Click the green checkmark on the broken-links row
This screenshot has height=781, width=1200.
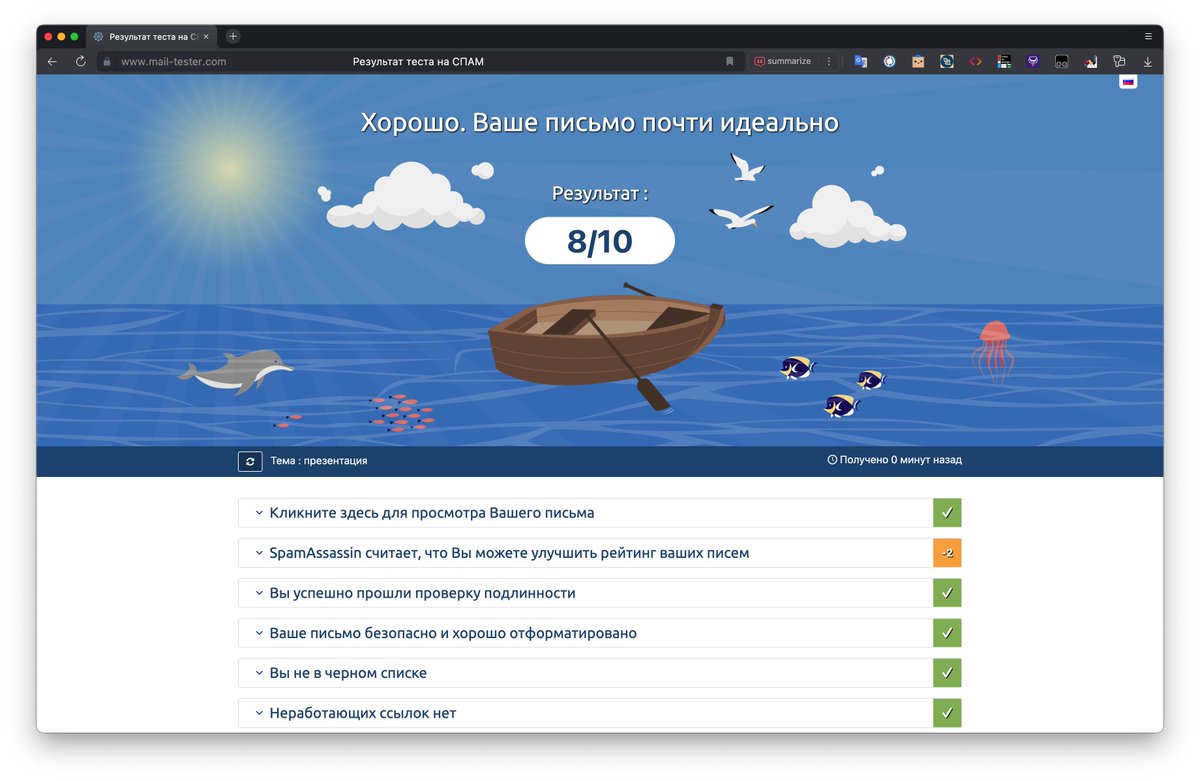tap(947, 713)
